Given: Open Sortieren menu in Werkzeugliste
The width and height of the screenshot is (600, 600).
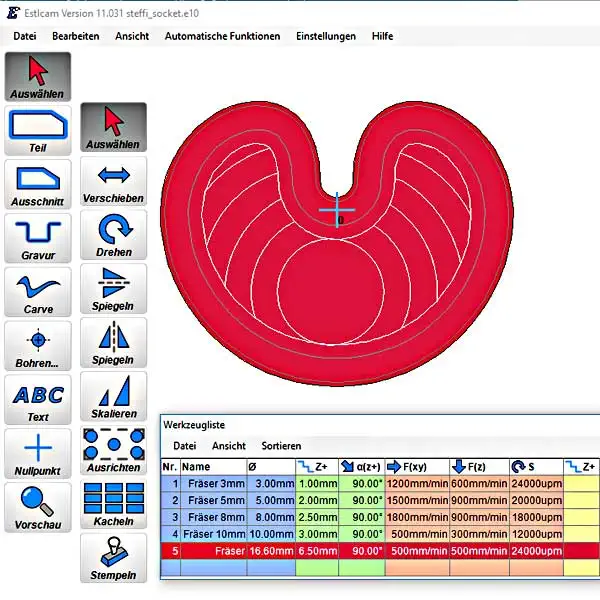Looking at the screenshot, I should tap(281, 445).
